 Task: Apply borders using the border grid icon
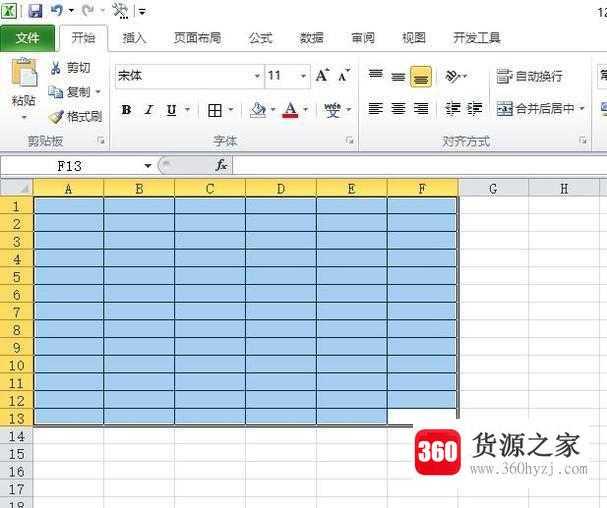coord(215,110)
